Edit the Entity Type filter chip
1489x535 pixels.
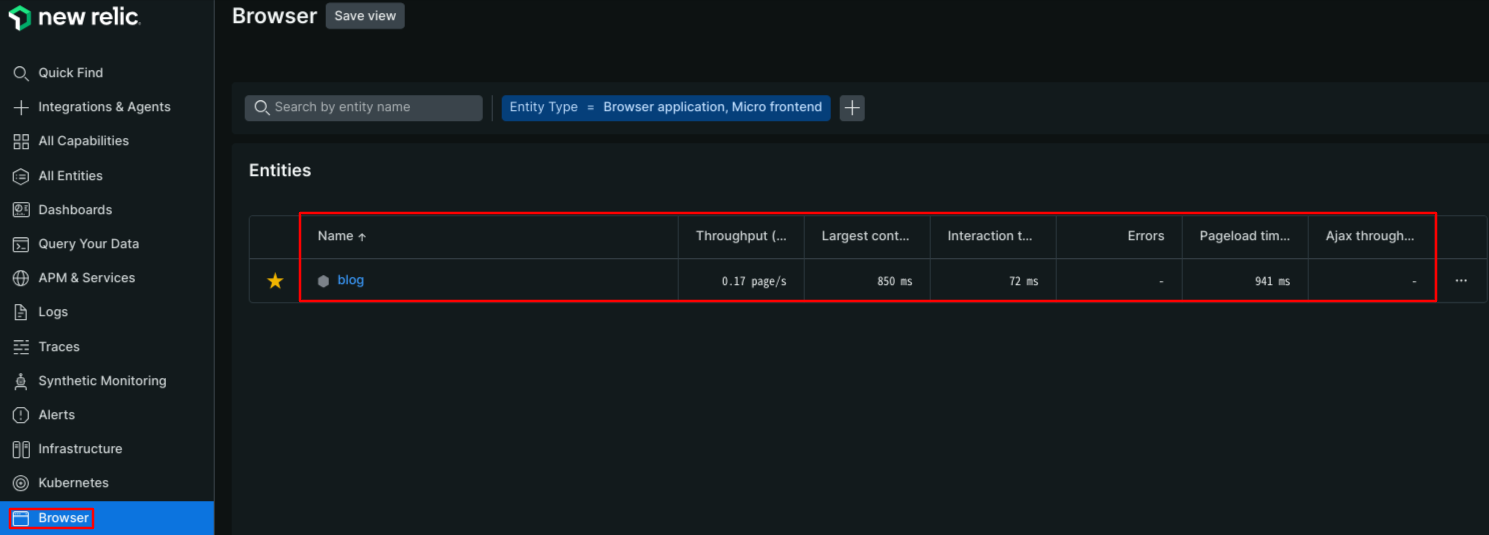click(x=666, y=108)
